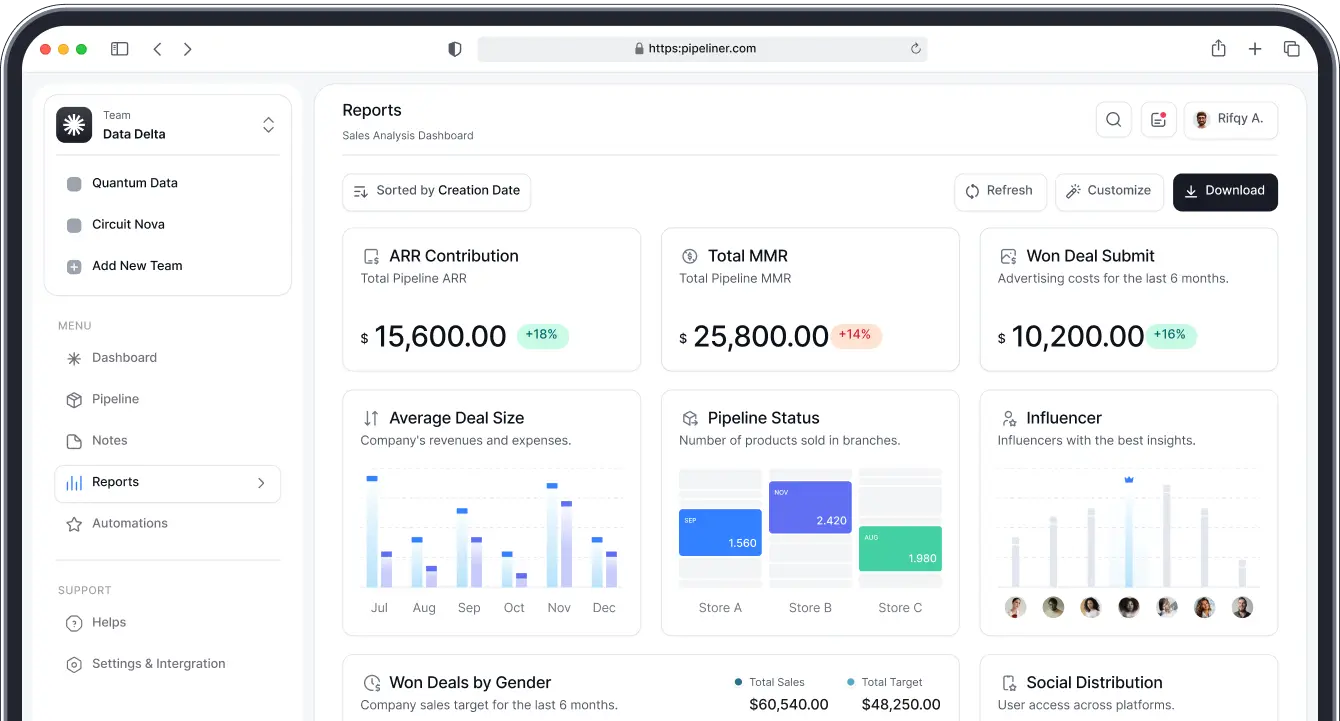Screen dimensions: 1340x721
Task: Select Reports in the sidebar menu
Action: click(x=168, y=483)
